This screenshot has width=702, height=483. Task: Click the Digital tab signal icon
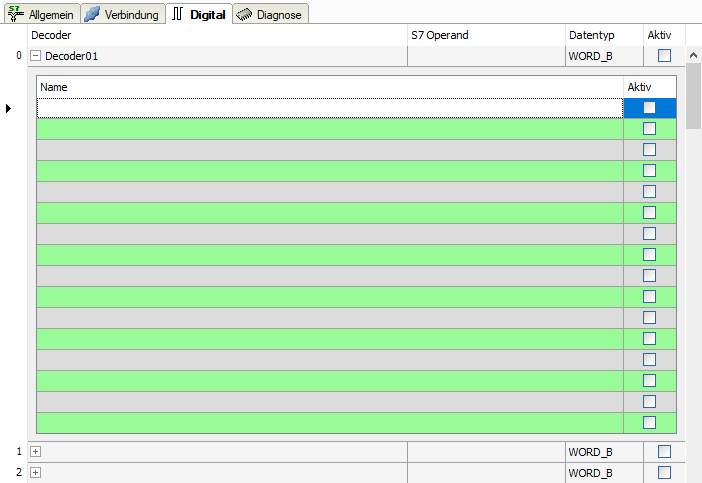[178, 14]
